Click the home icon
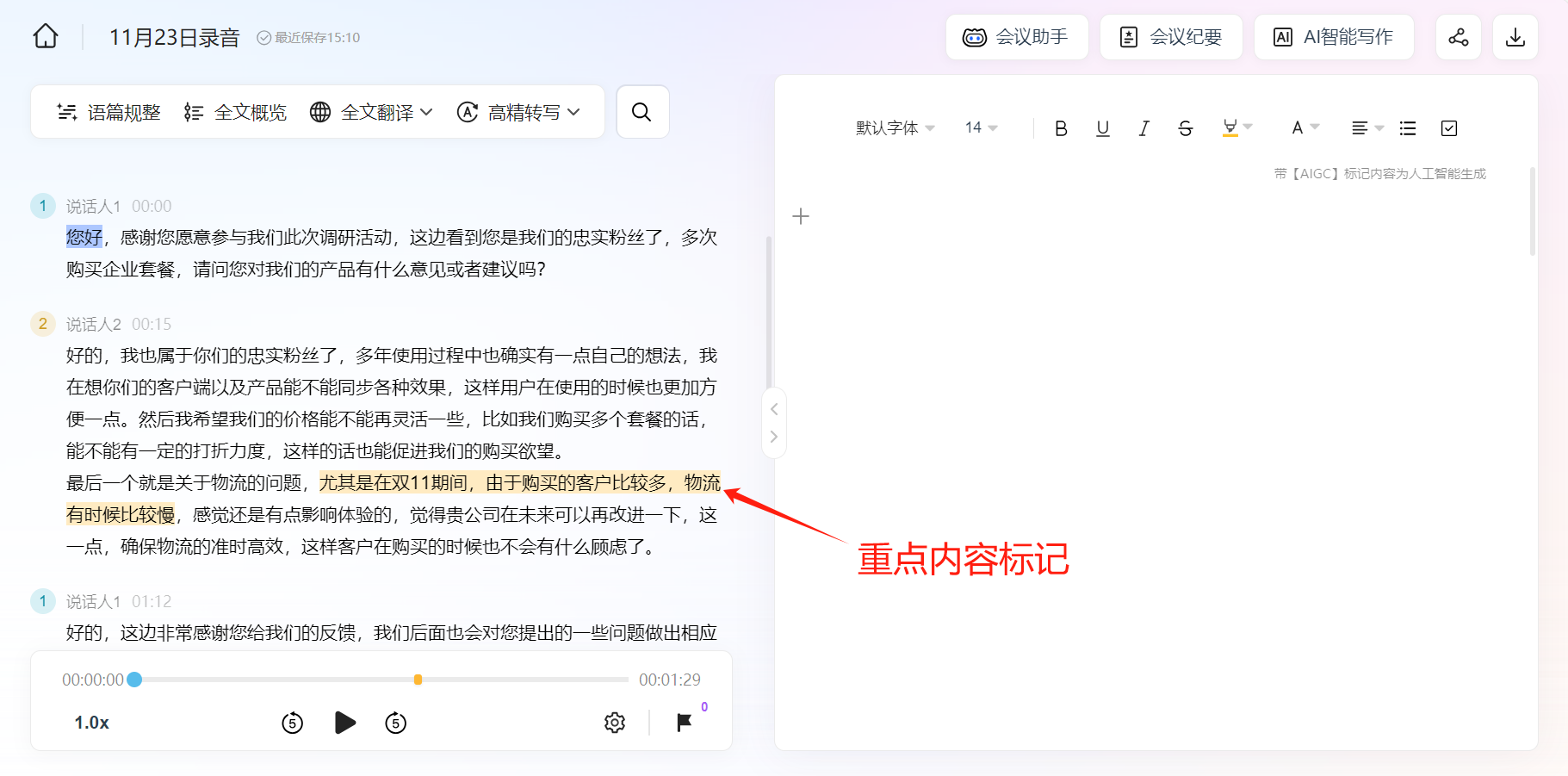Viewport: 1568px width, 776px height. 46,37
